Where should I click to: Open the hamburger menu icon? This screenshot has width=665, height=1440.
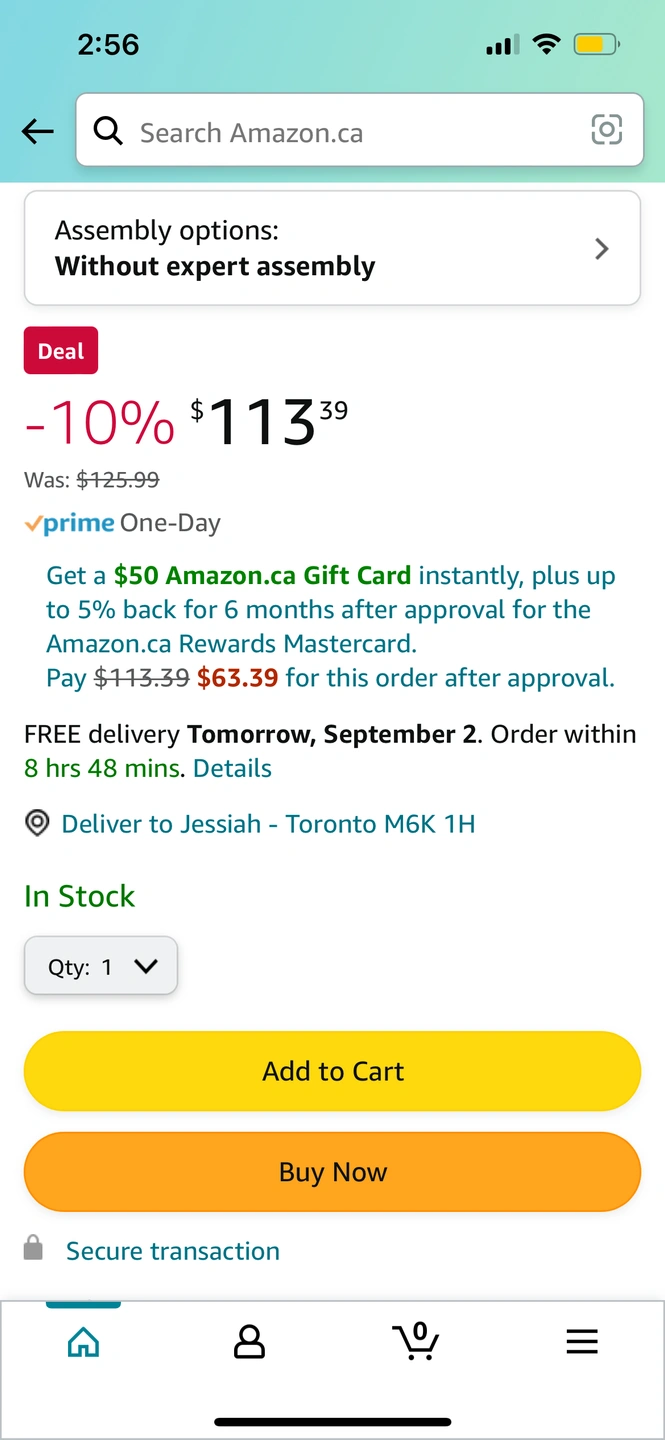pos(582,1341)
